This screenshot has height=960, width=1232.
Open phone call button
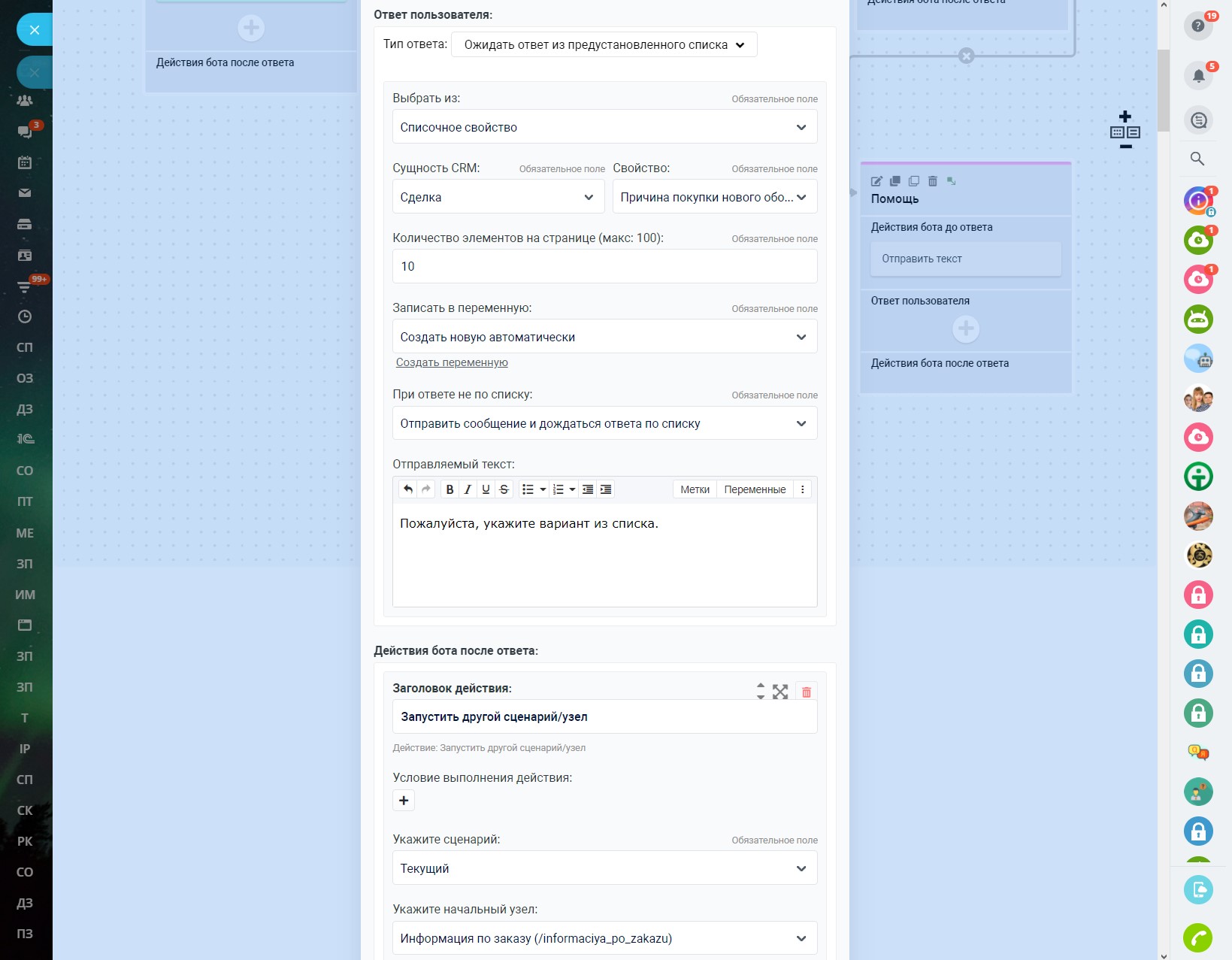coord(1198,938)
